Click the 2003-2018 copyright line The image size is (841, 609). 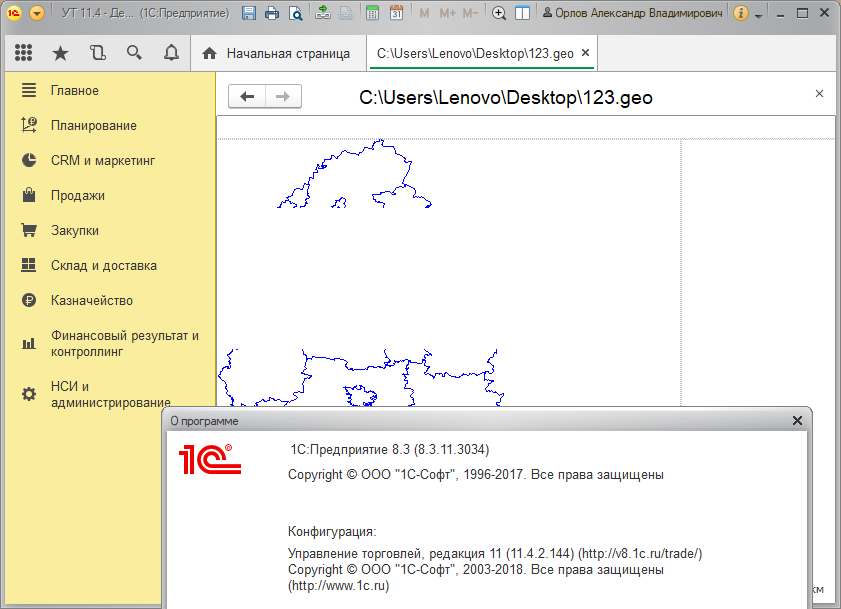[x=476, y=569]
